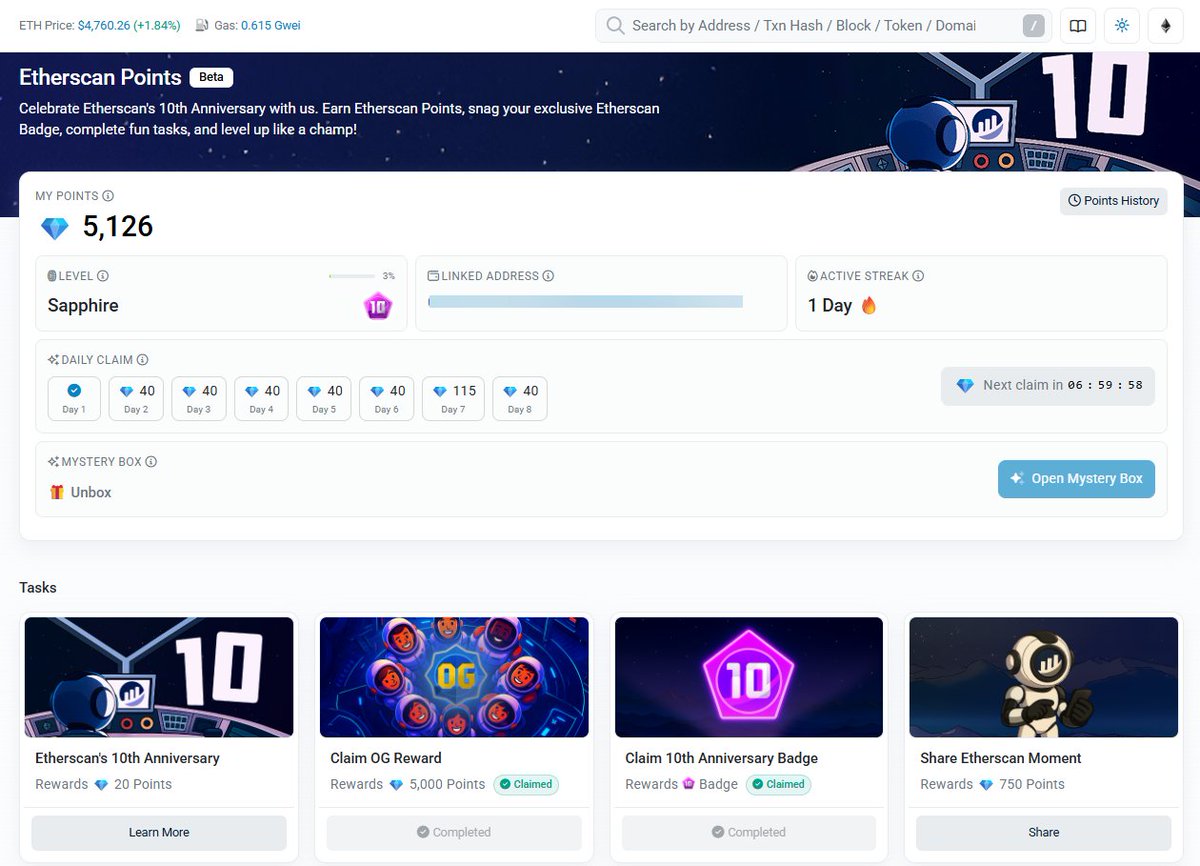Click the 1 Day streak text
Screen dimensions: 1200x866
coord(830,306)
